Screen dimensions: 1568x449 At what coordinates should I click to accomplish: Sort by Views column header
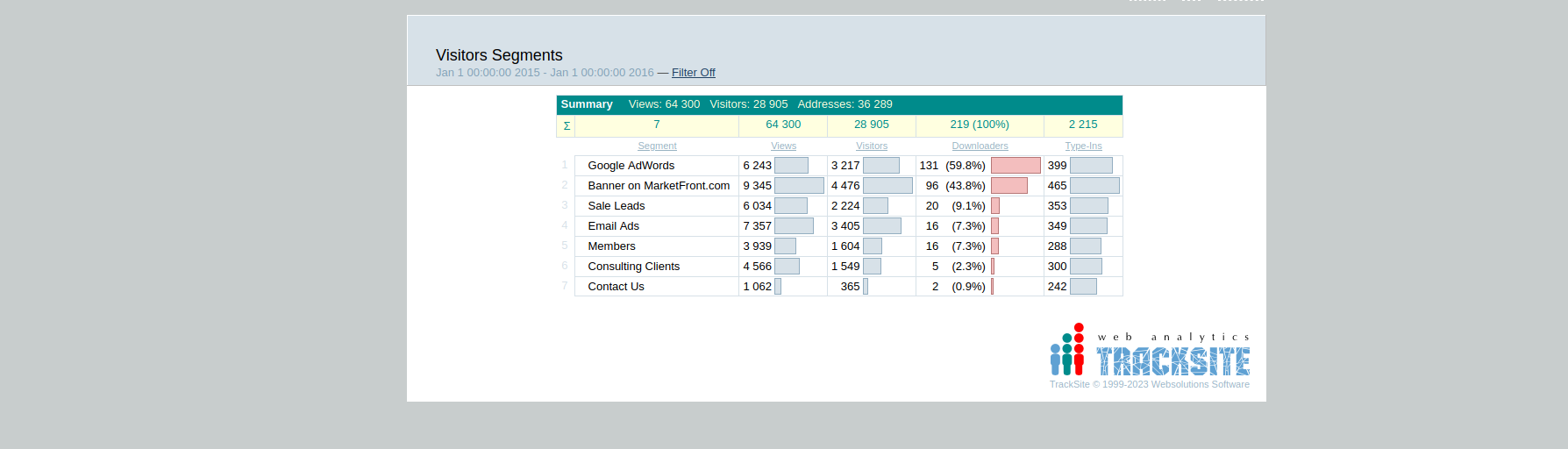[x=783, y=146]
